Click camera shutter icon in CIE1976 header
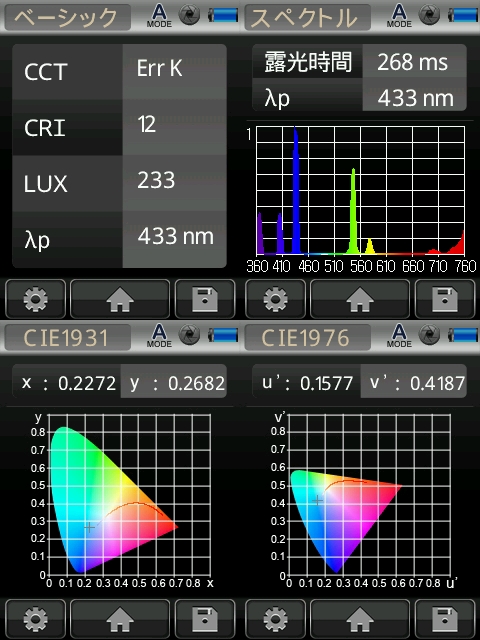Viewport: 480px width, 640px height. pos(429,335)
